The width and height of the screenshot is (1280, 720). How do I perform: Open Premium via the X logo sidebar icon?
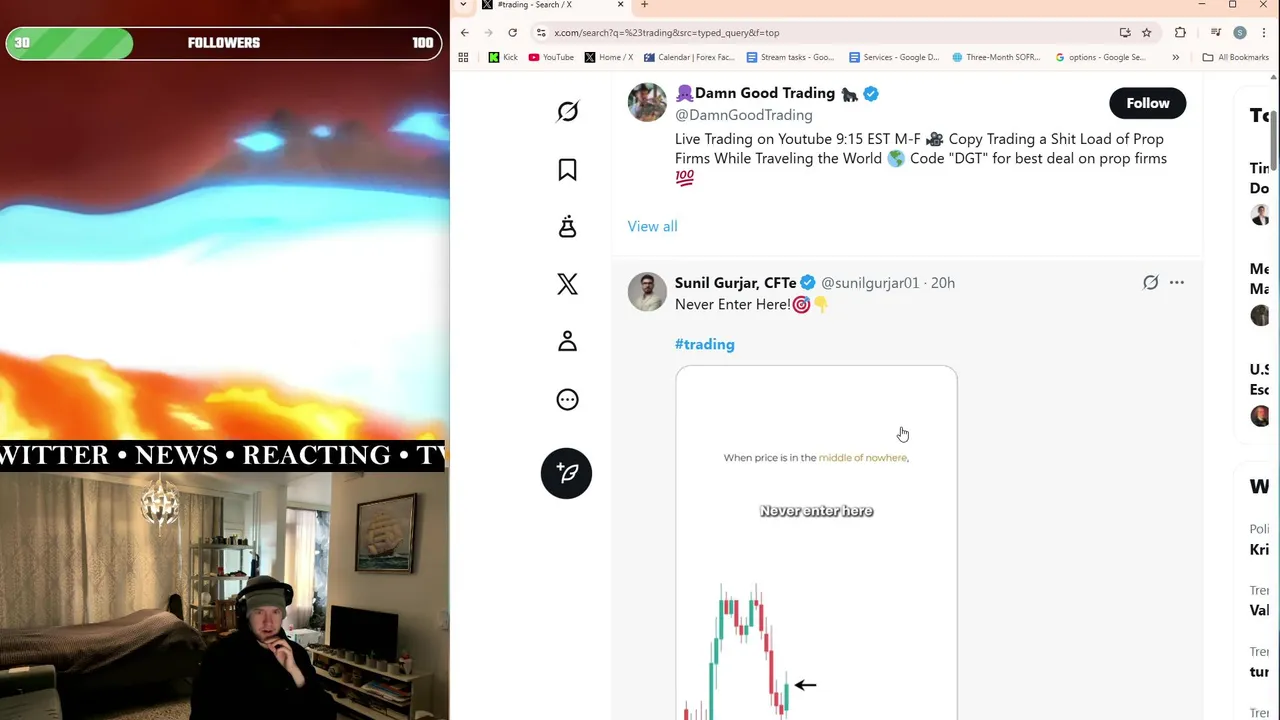point(567,285)
